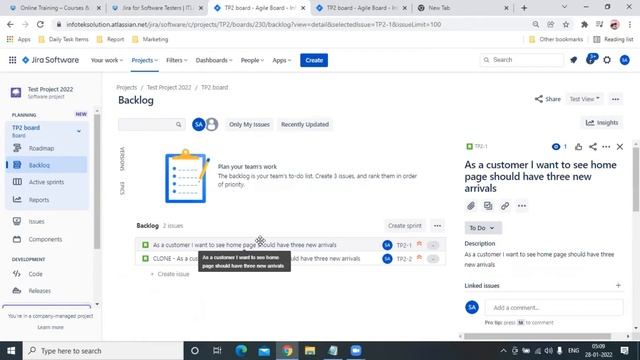Click TP2-1 issue key in backlog
Screen dimensions: 640x360
coord(404,245)
